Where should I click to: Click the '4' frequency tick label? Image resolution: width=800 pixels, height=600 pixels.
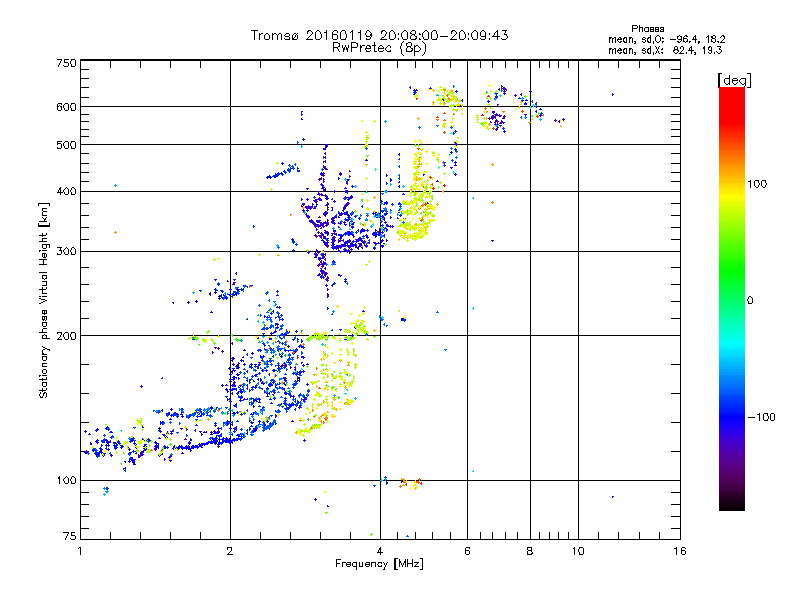pos(380,551)
